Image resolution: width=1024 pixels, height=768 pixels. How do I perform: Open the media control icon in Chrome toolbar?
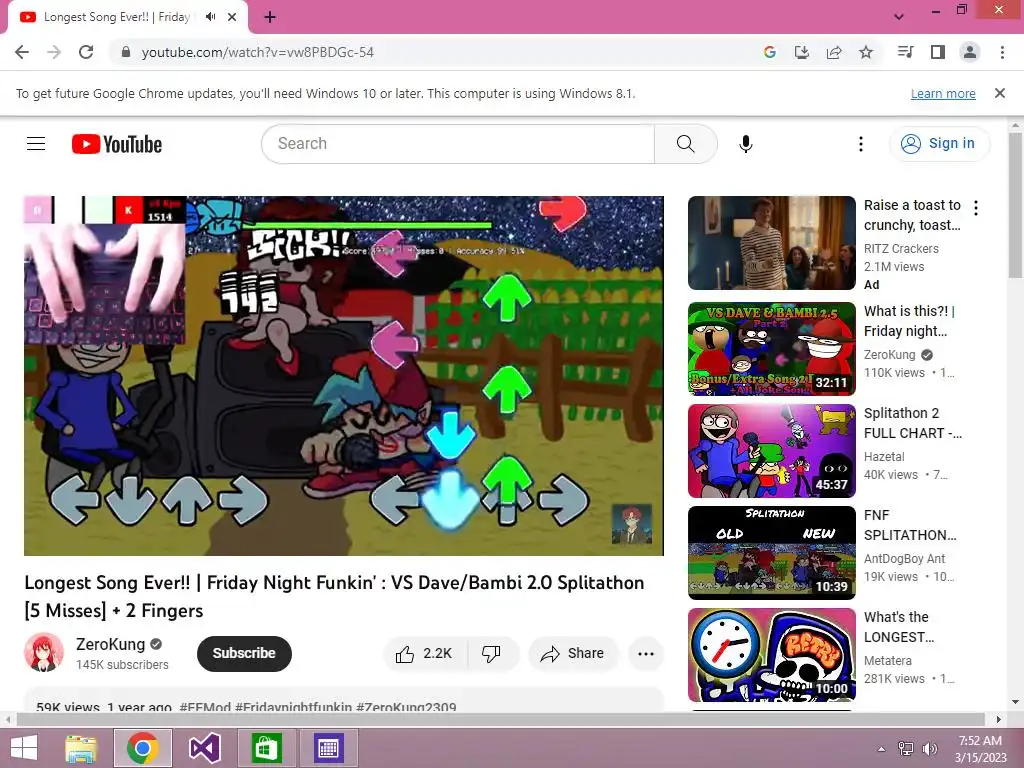(x=906, y=52)
